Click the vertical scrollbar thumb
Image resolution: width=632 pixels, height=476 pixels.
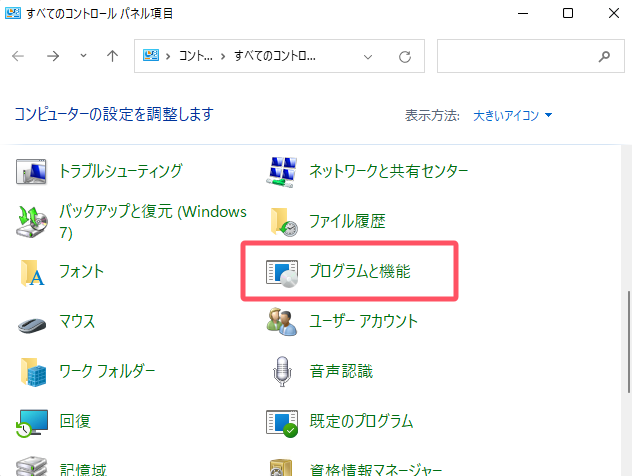(x=628, y=341)
